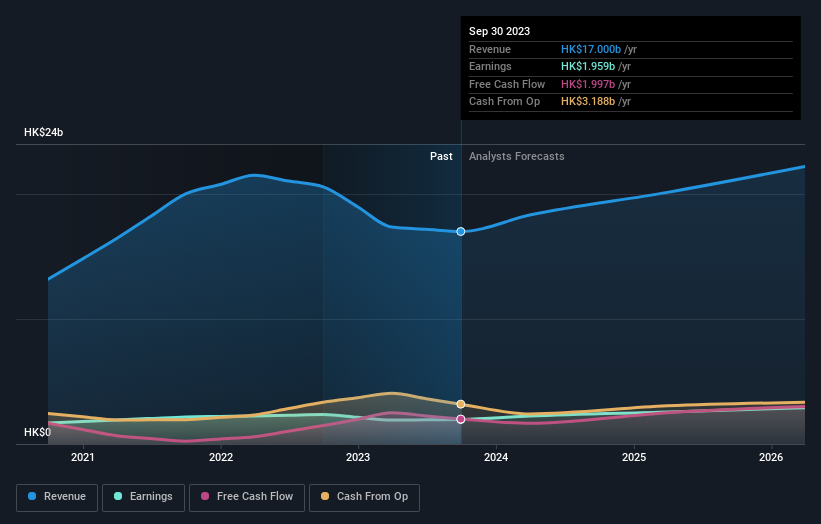This screenshot has width=821, height=524.
Task: Click the blue Revenue legend dot
Action: (x=32, y=496)
